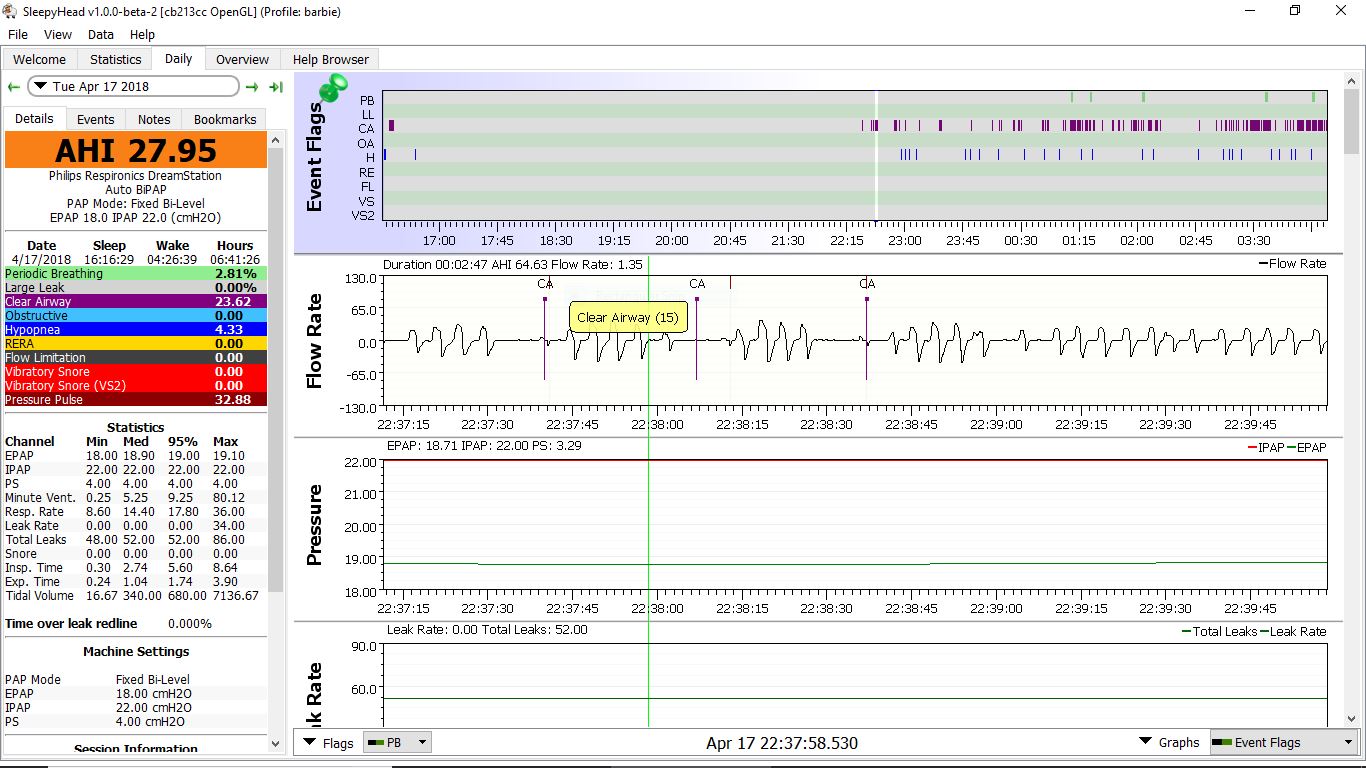Click the Pressure graph title
This screenshot has height=768, width=1366.
pos(314,525)
